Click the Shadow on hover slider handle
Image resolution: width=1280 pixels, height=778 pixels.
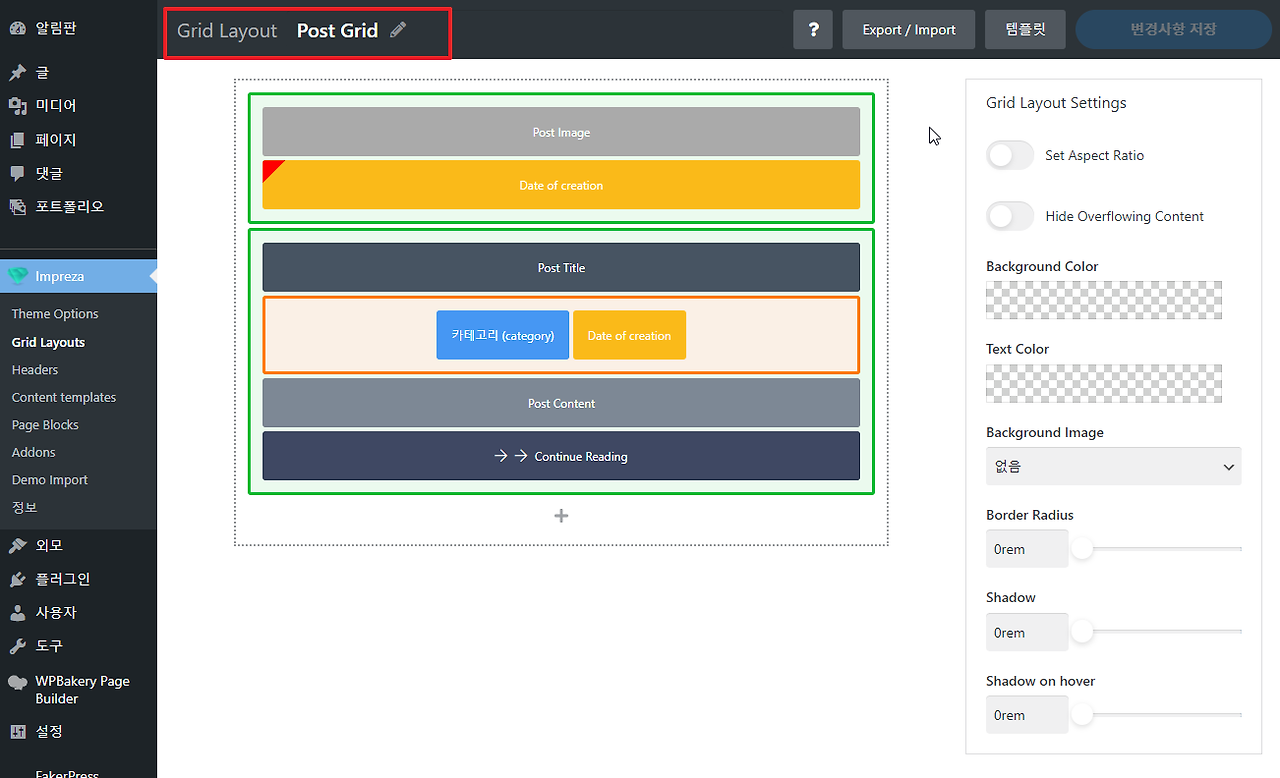pyautogui.click(x=1082, y=714)
